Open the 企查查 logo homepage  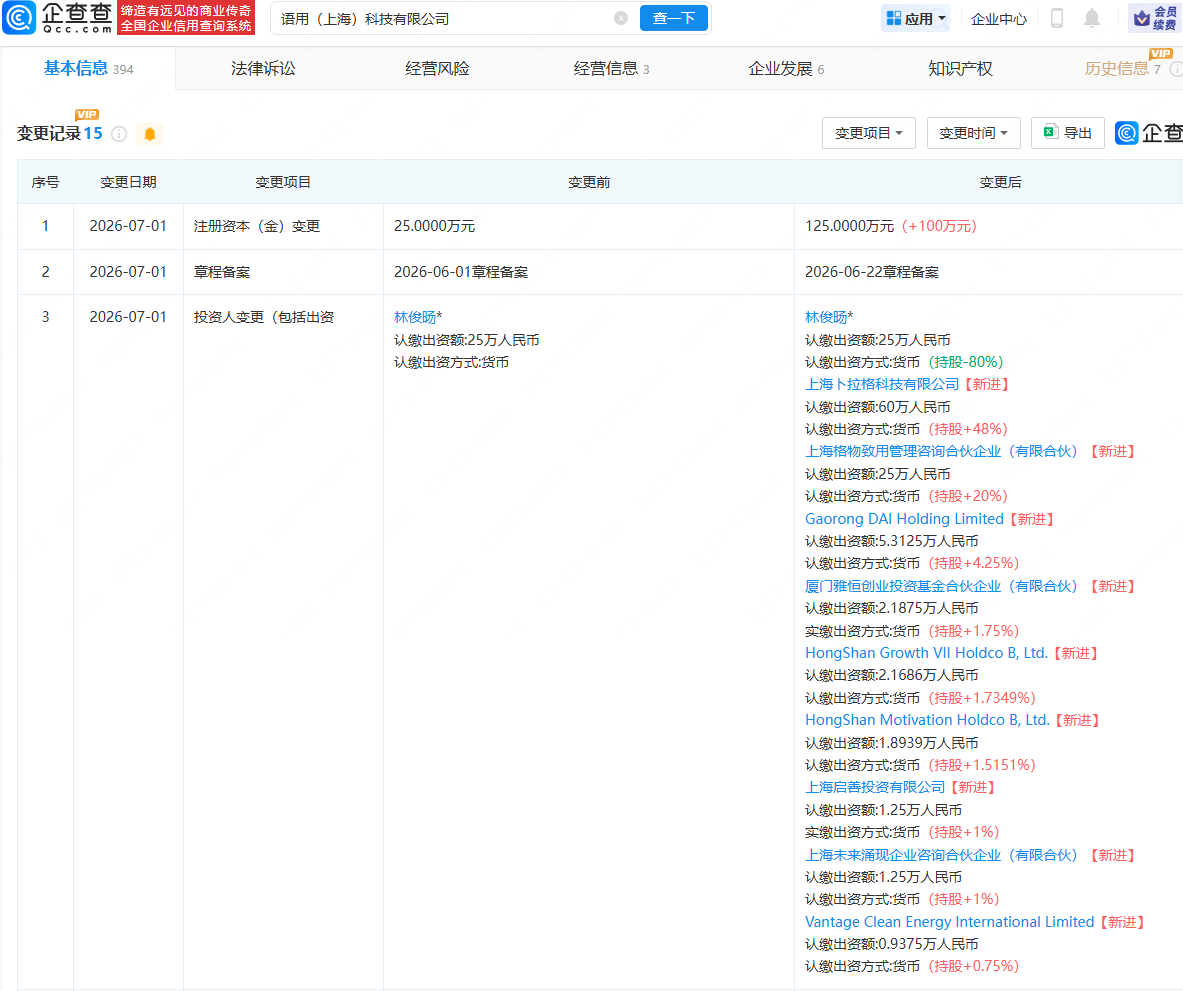[x=58, y=18]
